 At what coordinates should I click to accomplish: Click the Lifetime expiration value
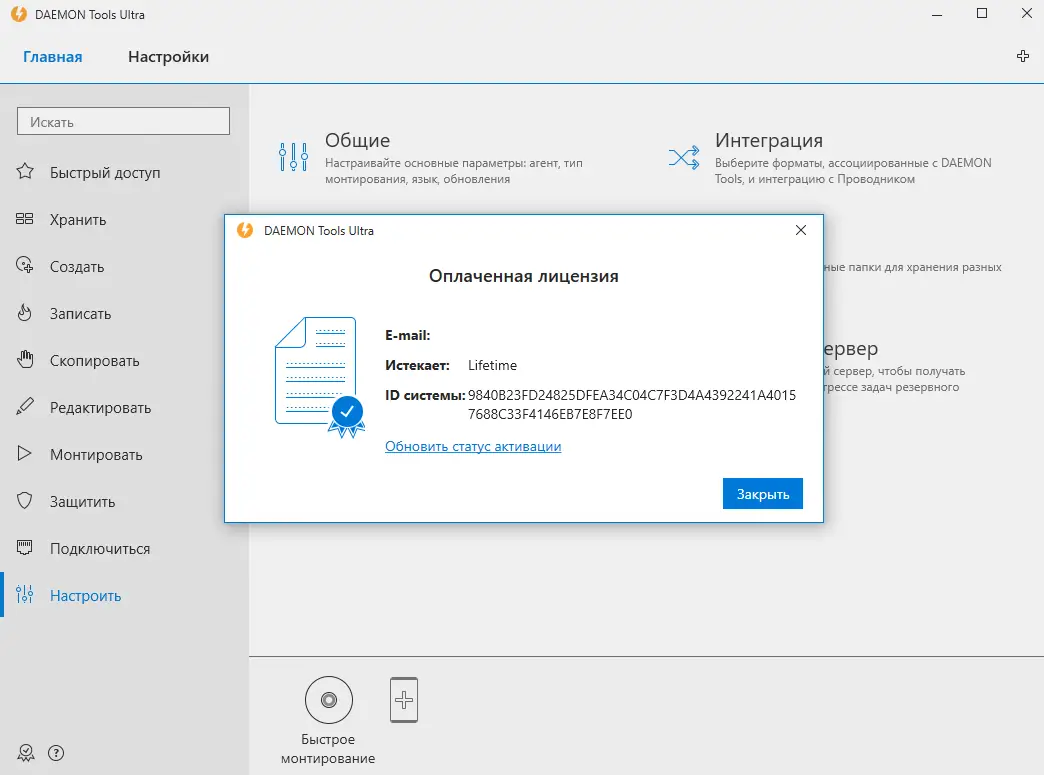tap(493, 365)
